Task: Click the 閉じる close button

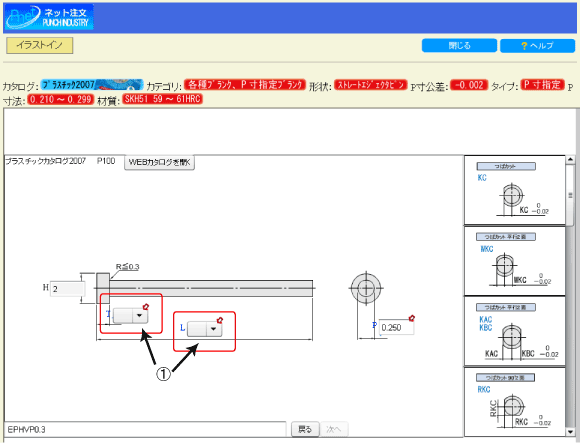Action: (459, 45)
